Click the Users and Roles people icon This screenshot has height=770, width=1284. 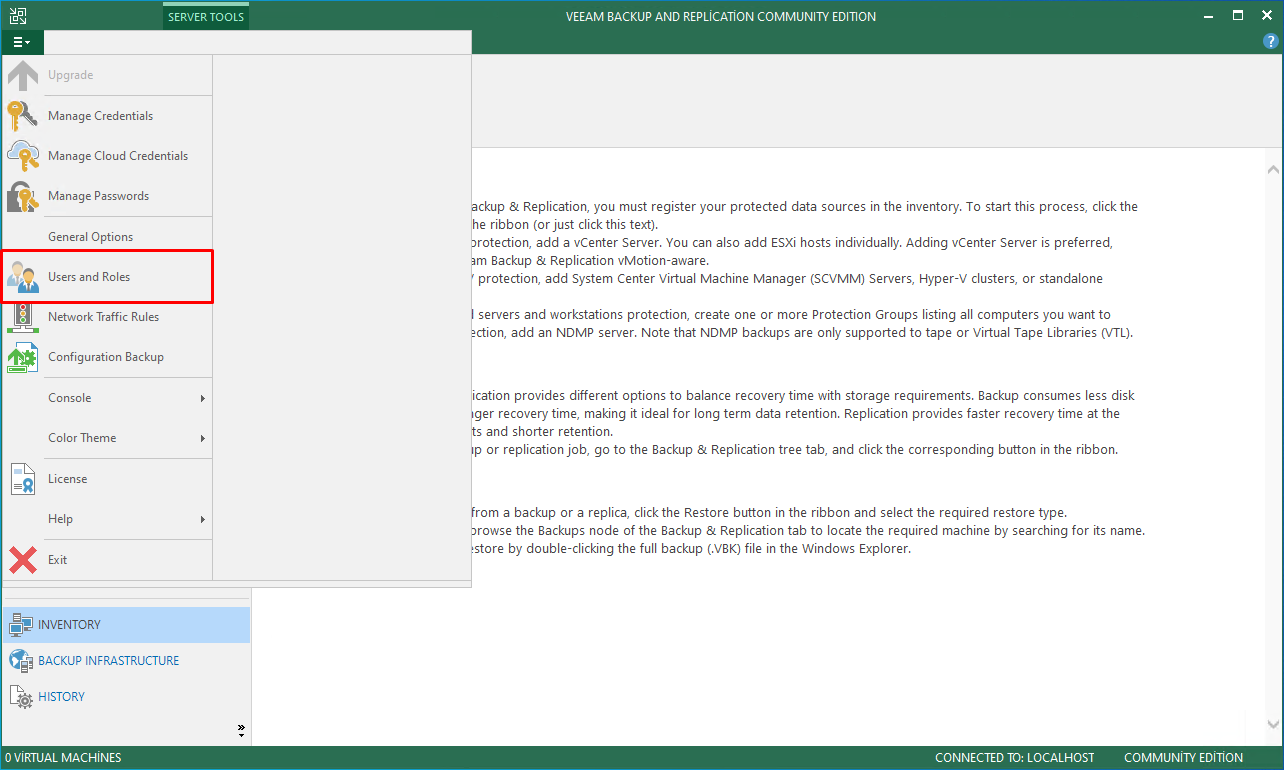[23, 277]
